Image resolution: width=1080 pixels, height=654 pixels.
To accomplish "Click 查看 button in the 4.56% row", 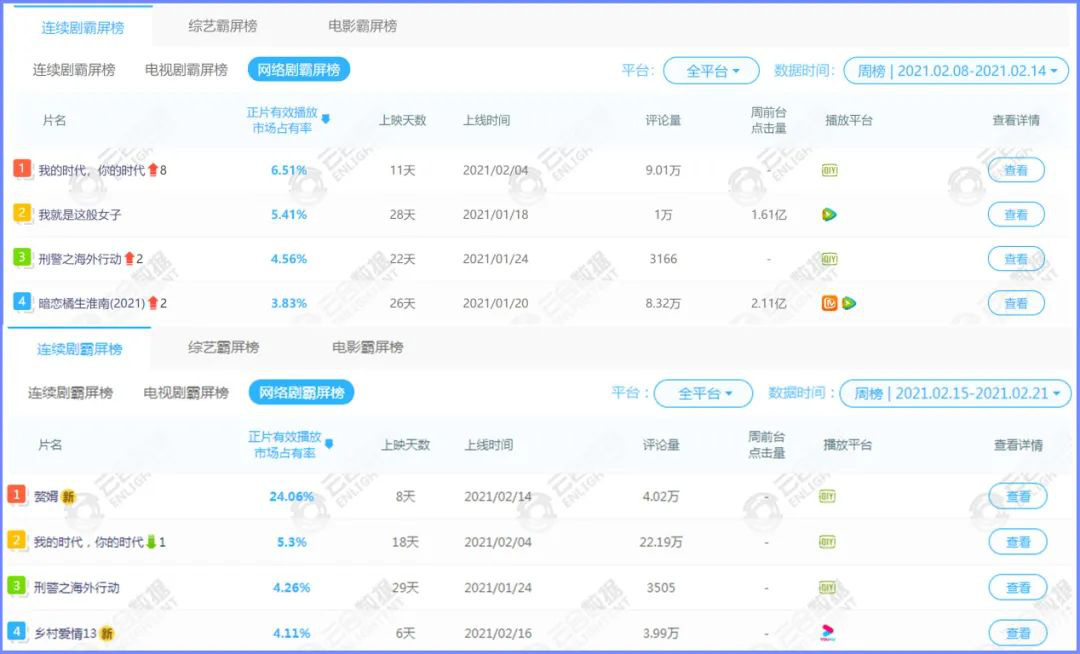I will coord(1016,259).
